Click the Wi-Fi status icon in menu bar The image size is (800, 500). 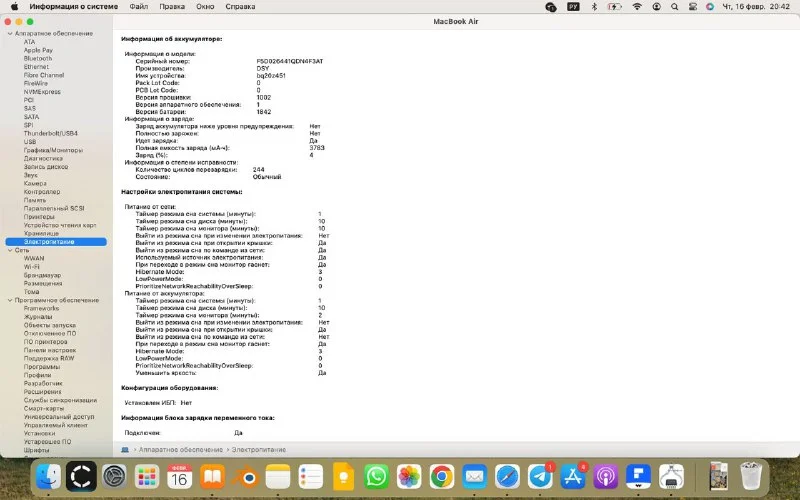pyautogui.click(x=637, y=6)
